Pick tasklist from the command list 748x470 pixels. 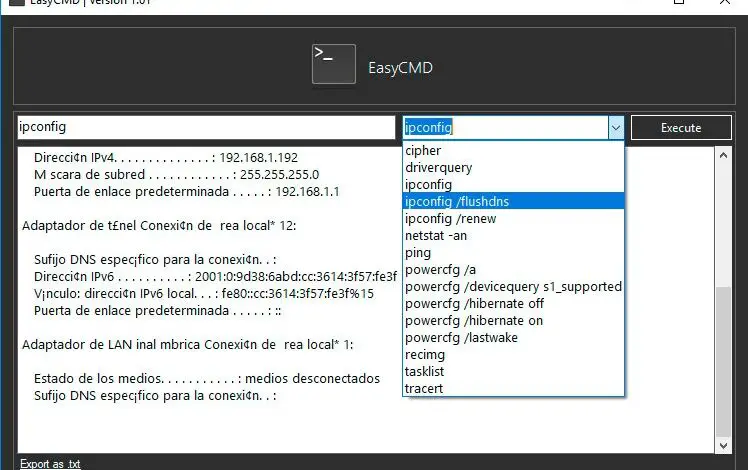[513, 372]
